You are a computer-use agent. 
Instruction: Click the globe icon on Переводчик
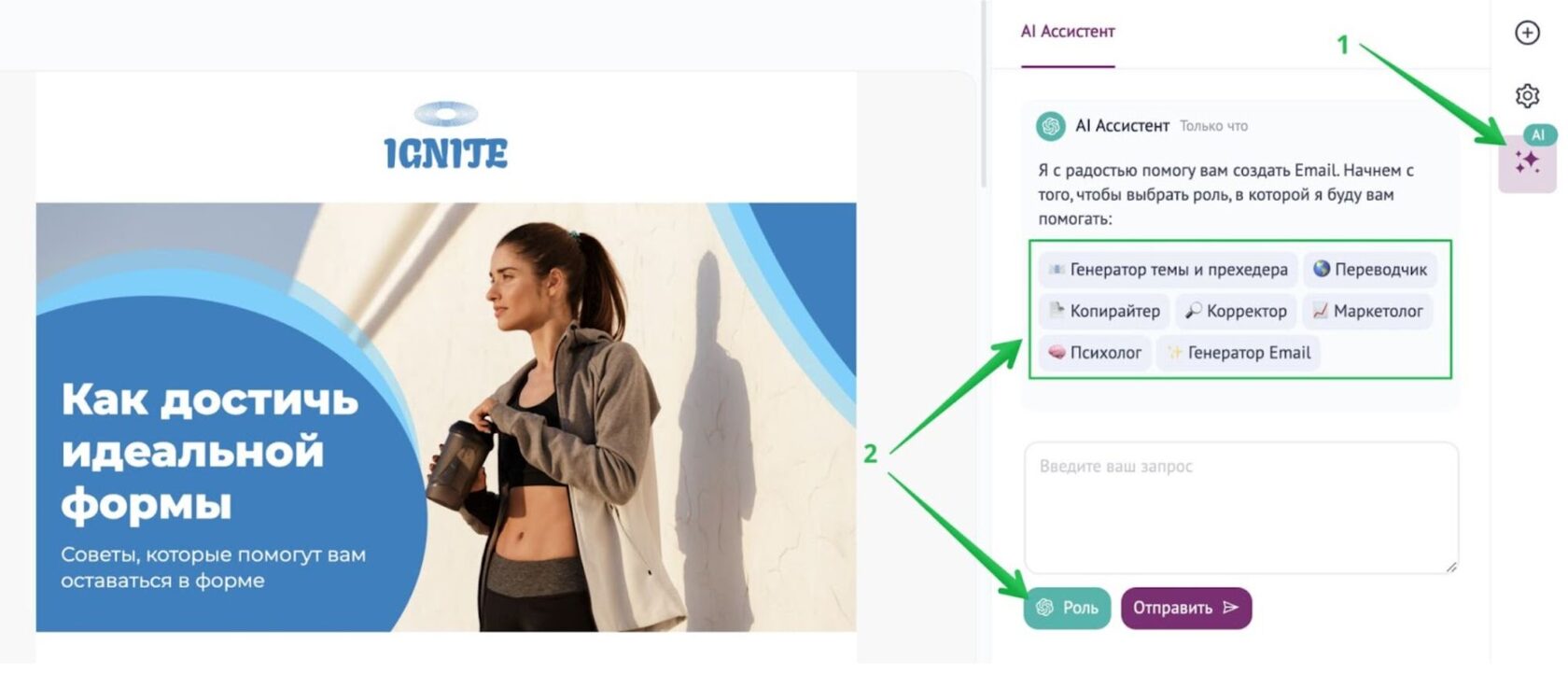[x=1322, y=269]
